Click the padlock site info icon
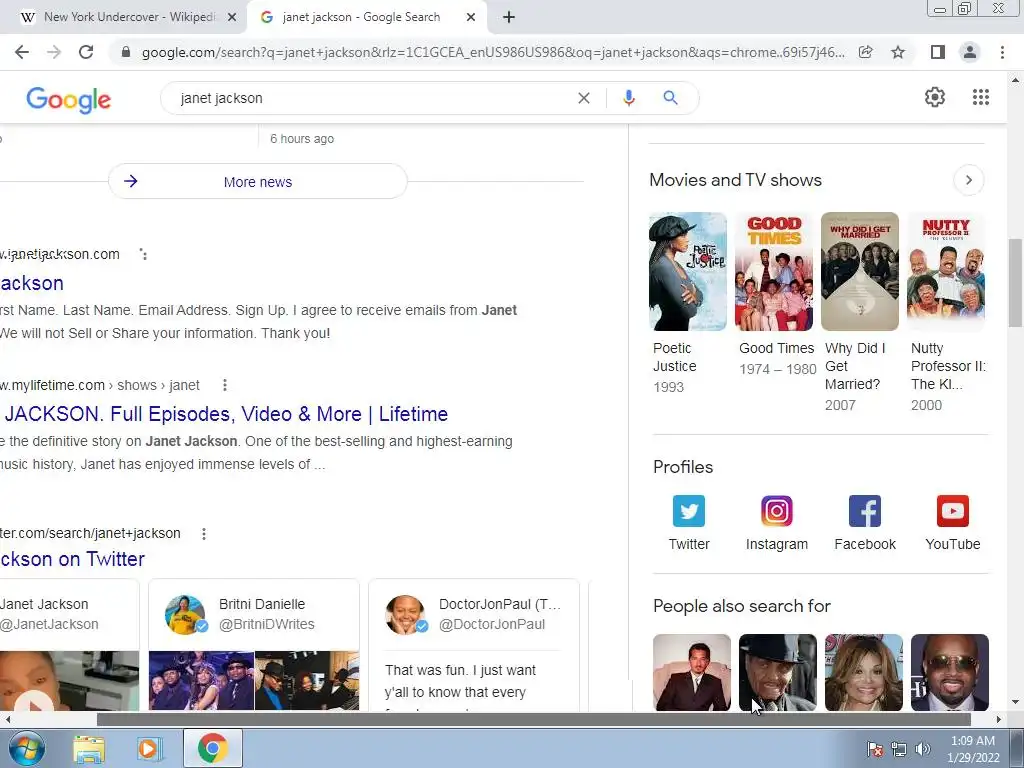Viewport: 1024px width, 768px height. click(x=126, y=52)
